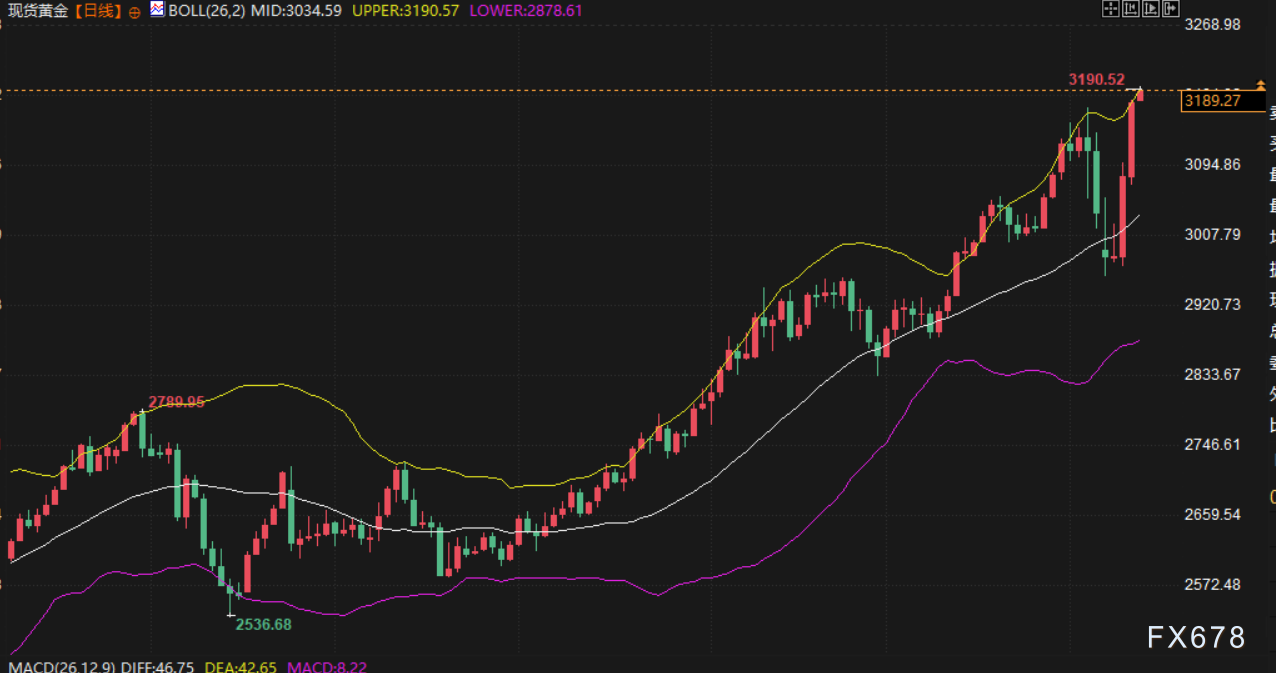Screen dimensions: 1276x673
Task: Click the orange circle-plus icon beside 日线
Action: point(135,12)
